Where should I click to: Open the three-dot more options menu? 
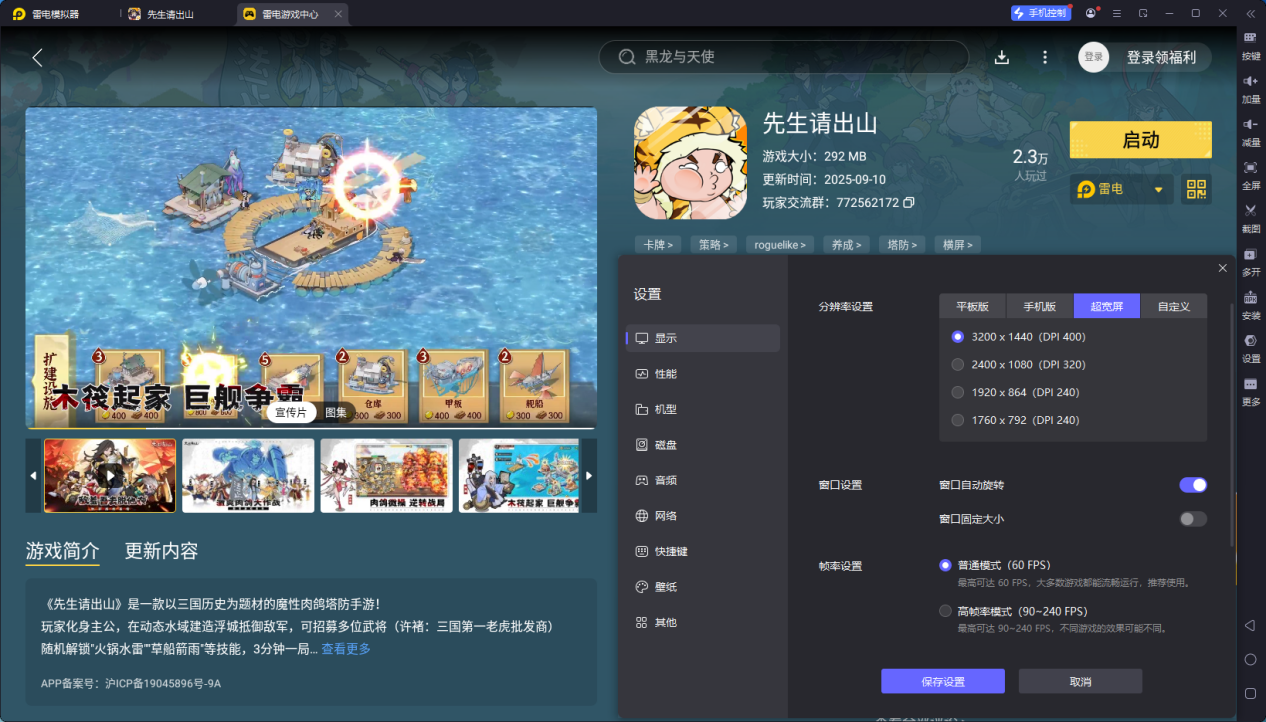coord(1045,57)
